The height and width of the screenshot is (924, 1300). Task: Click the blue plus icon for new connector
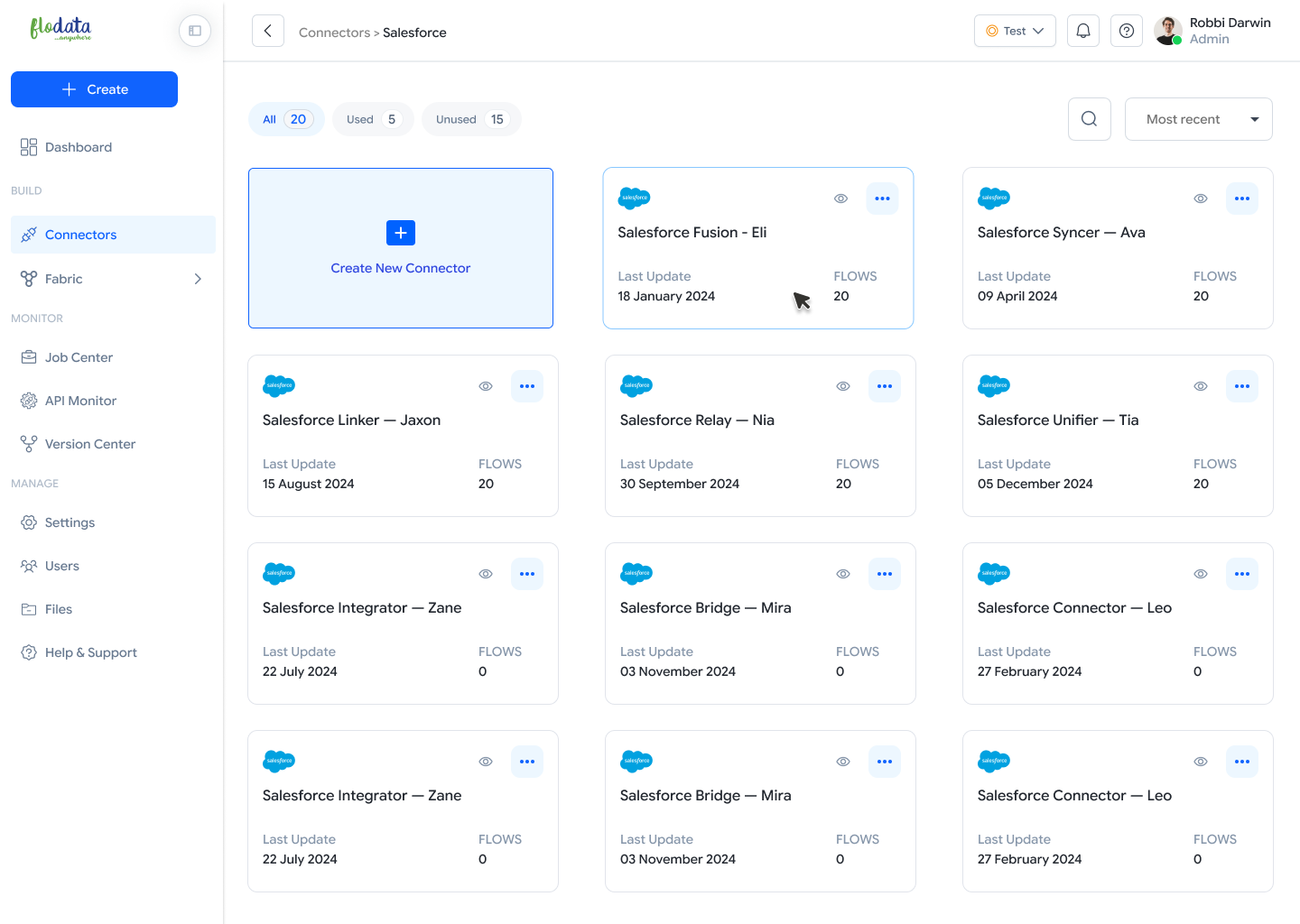pos(401,233)
